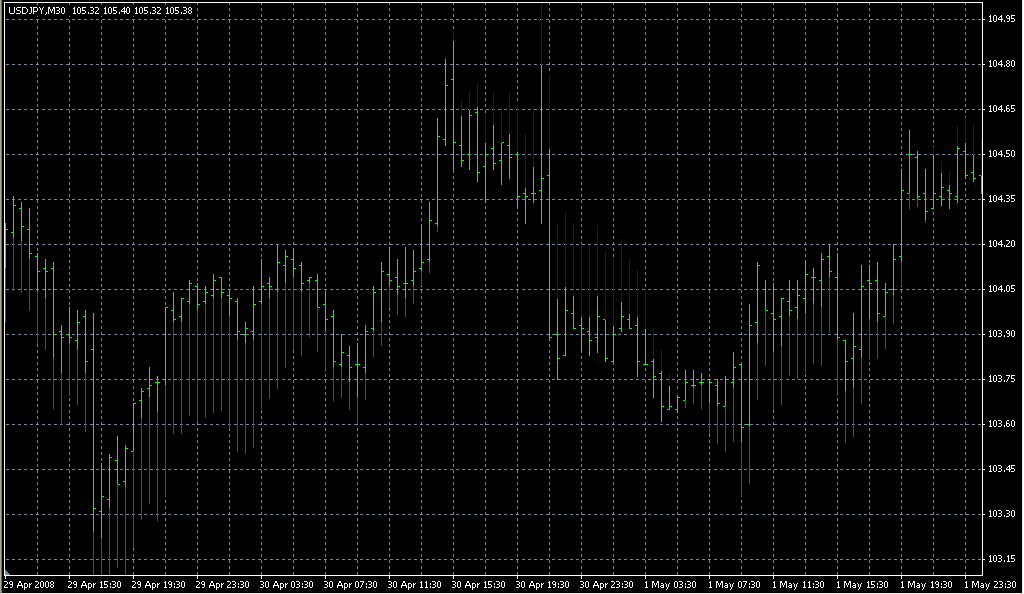
Task: Click the 1 May 03:30 time label
Action: 669,584
